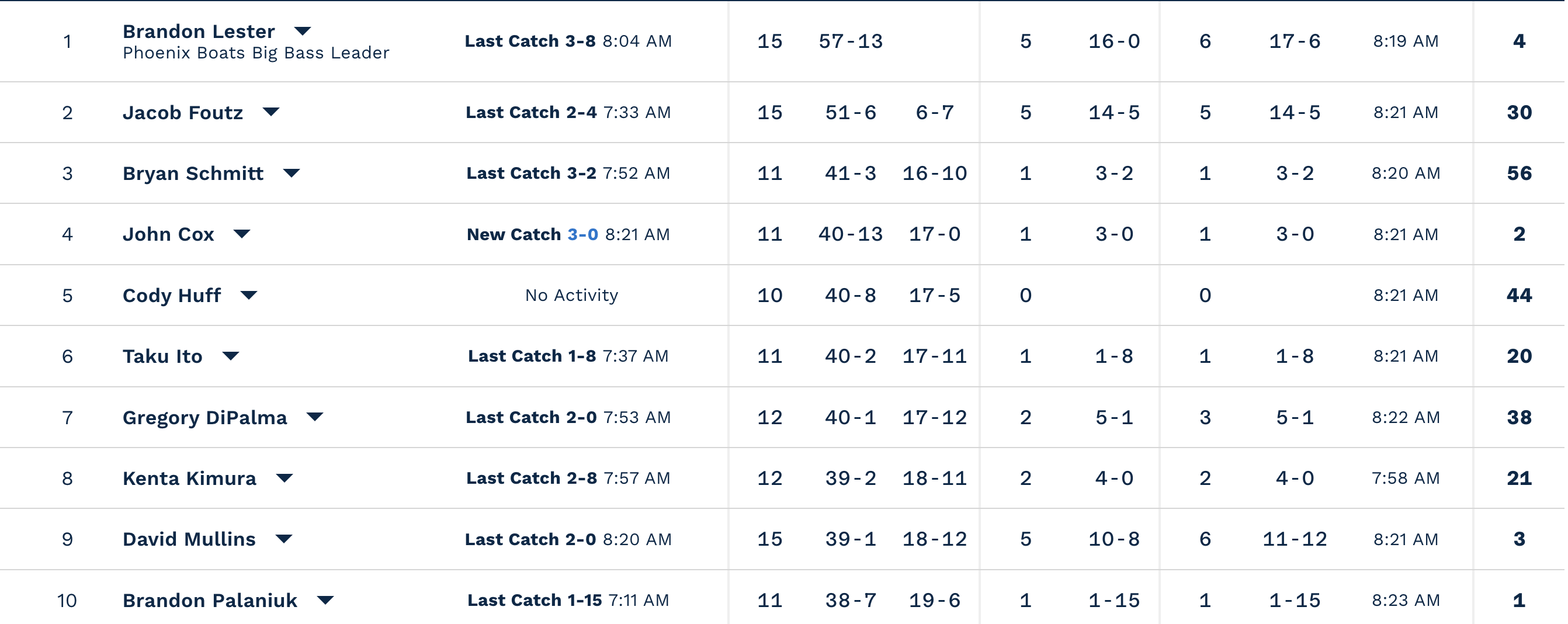This screenshot has height=624, width=1568.
Task: Click the angler name David Mullins
Action: (189, 539)
